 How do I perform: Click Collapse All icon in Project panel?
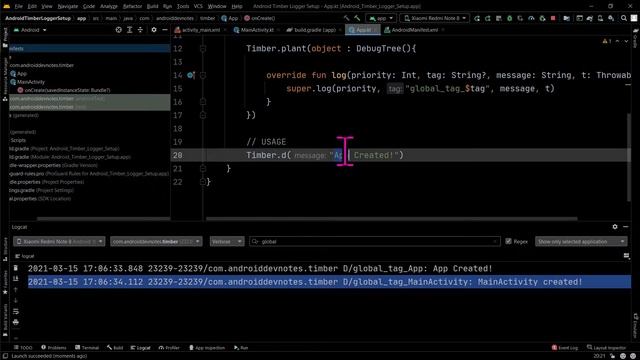(140, 30)
